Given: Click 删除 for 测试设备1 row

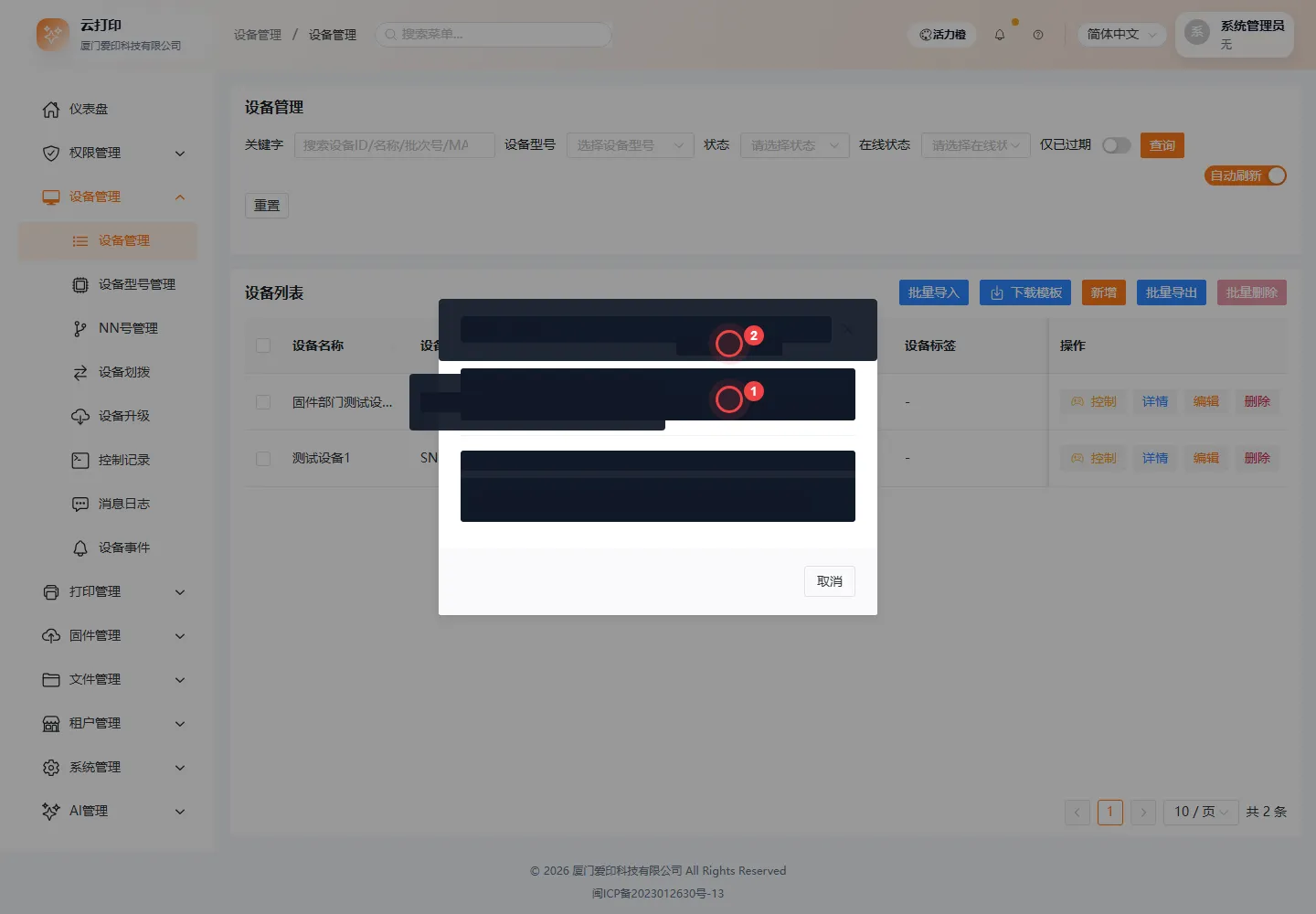Looking at the screenshot, I should pyautogui.click(x=1258, y=459).
